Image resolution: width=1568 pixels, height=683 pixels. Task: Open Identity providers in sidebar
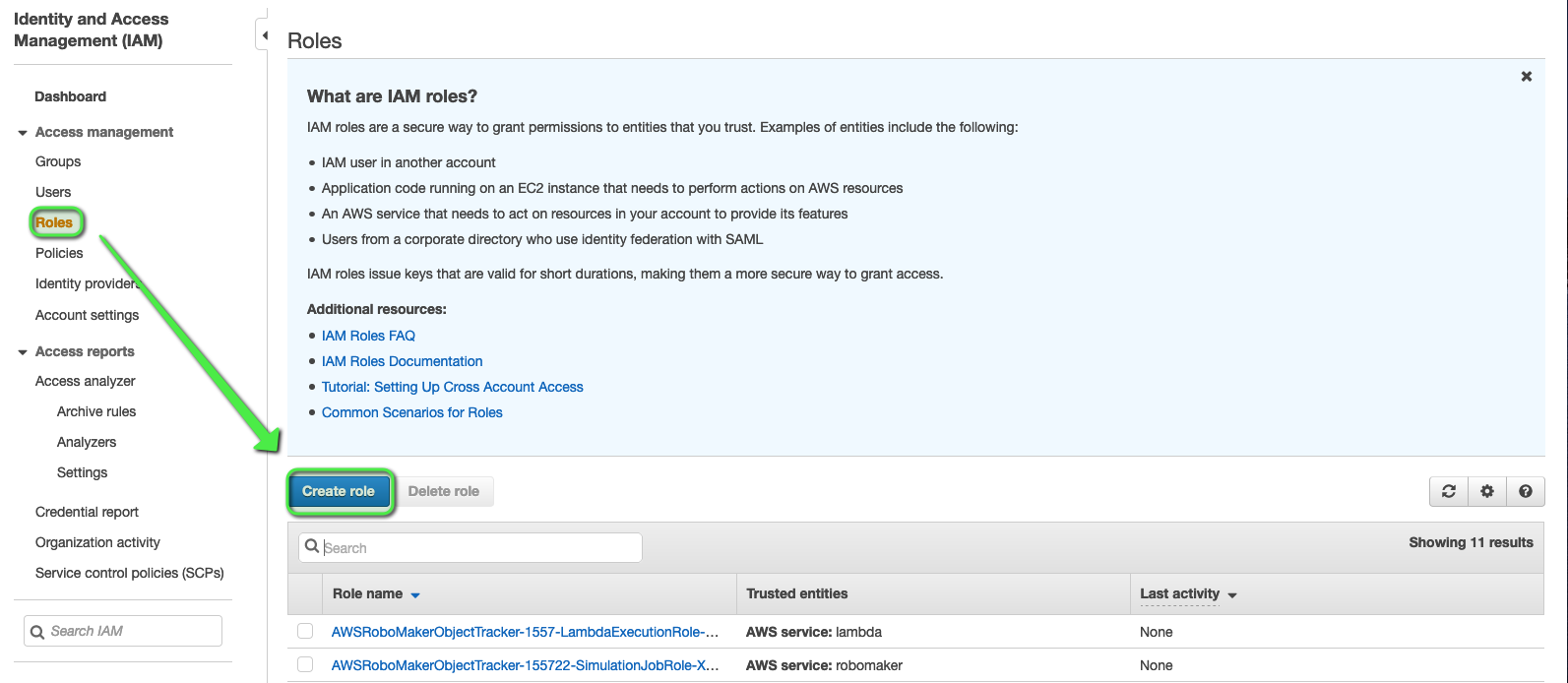coord(89,283)
